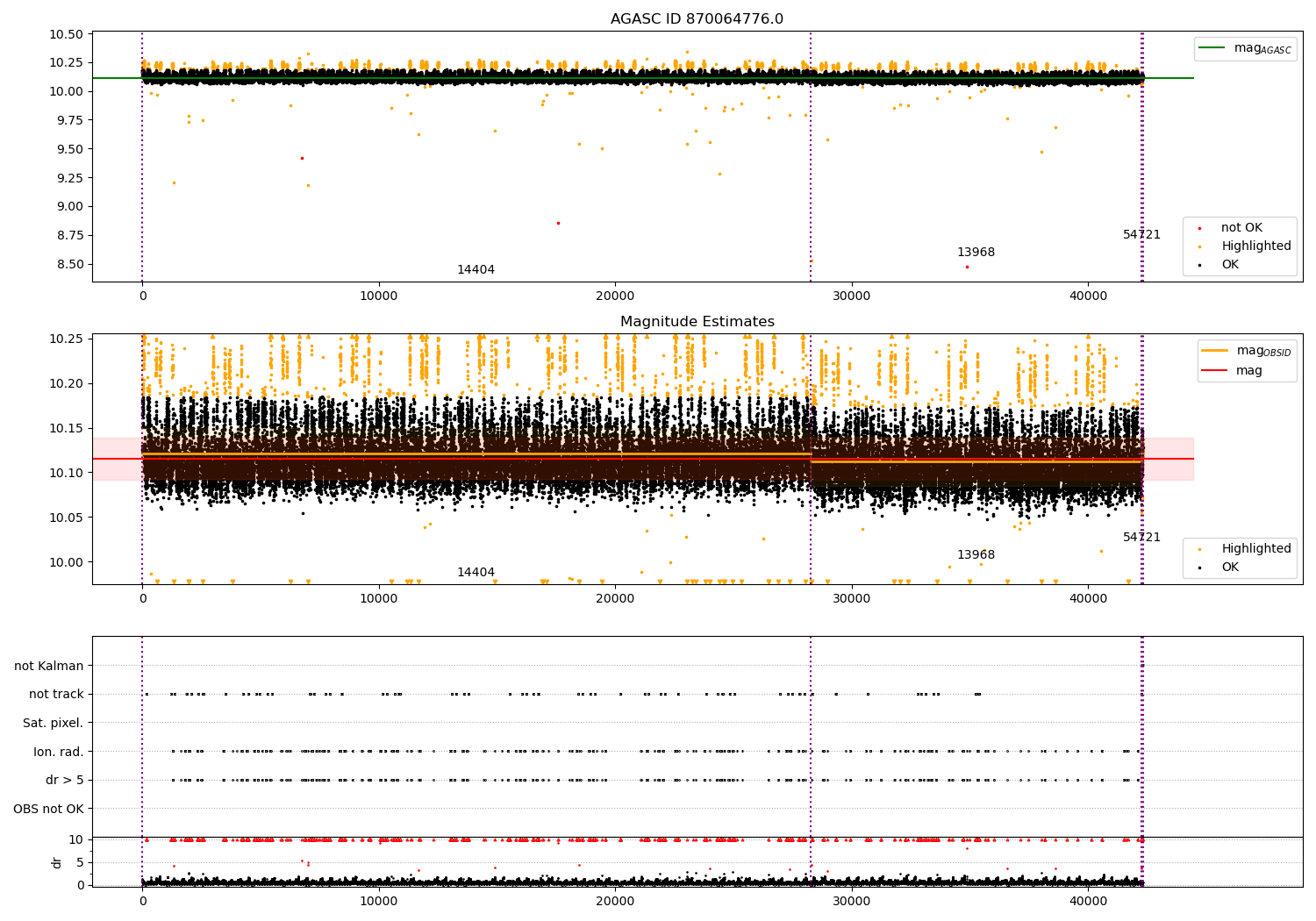Screen dimensions: 1316x921
Task: Select the '10.15' y-axis tick label
Action: (66, 429)
